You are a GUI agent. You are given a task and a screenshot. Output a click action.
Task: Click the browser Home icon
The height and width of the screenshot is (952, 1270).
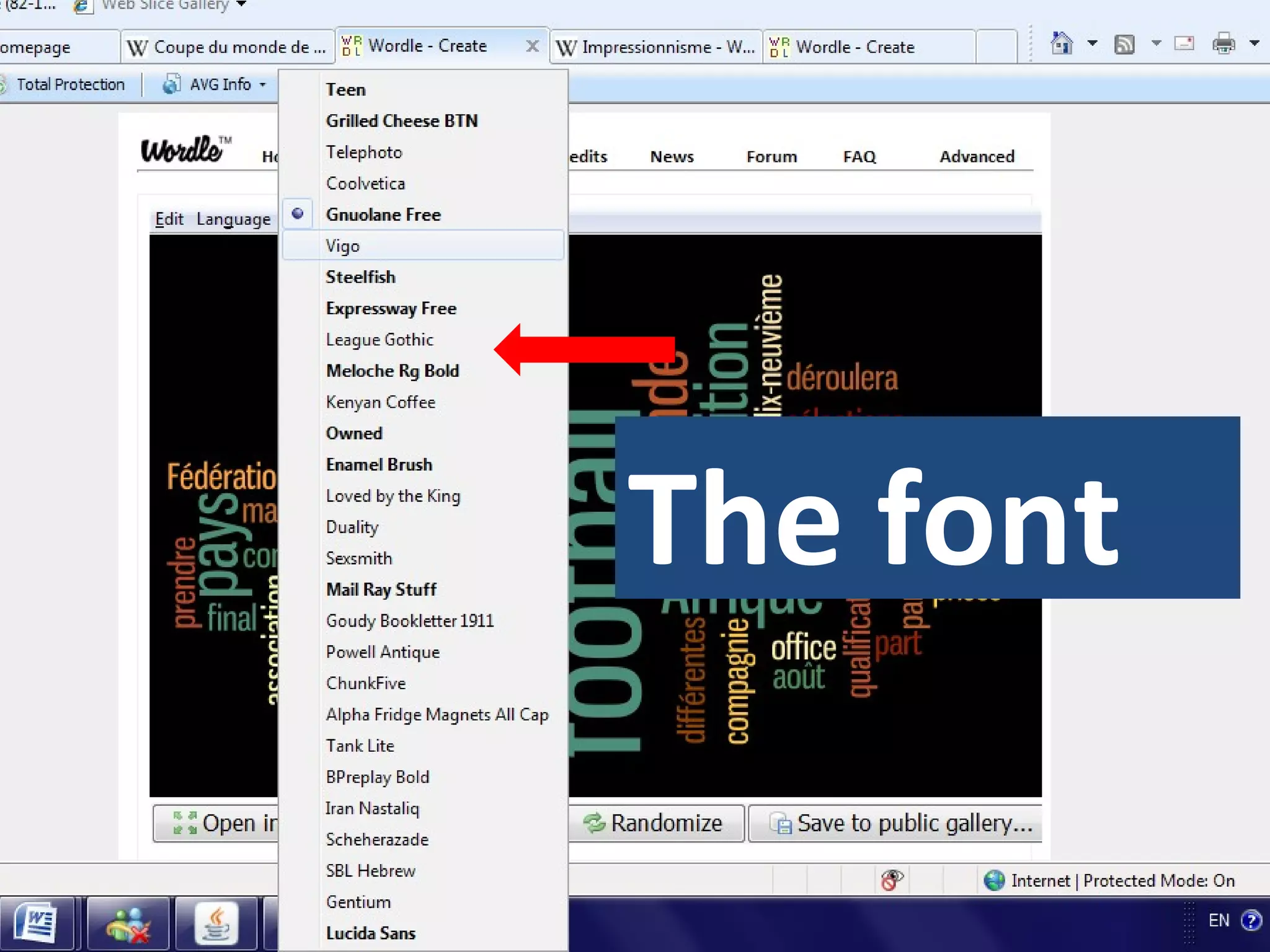pos(1062,43)
